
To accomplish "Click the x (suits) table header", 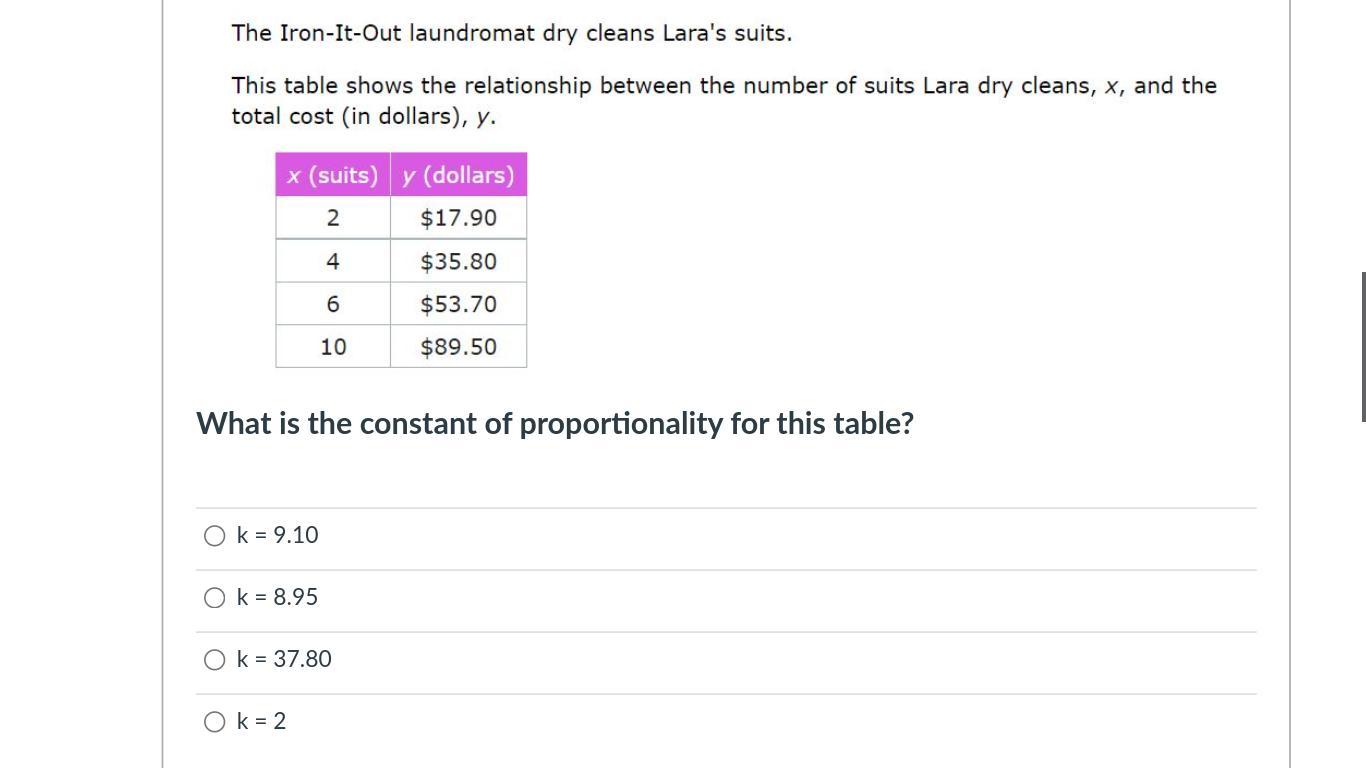I will (x=333, y=176).
